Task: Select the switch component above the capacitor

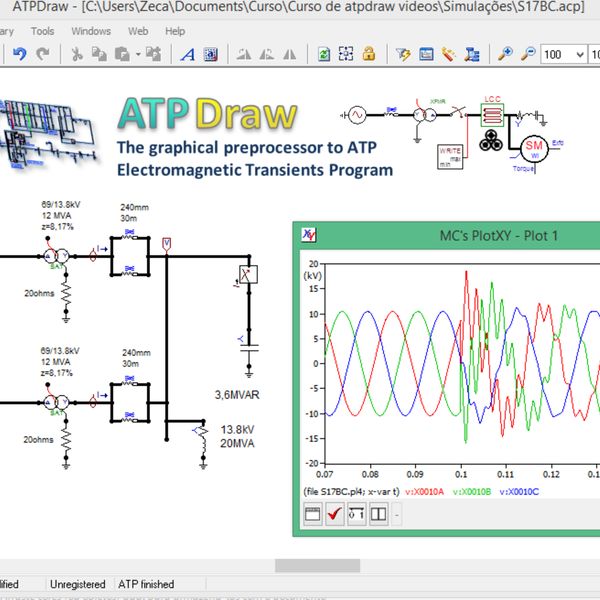Action: (248, 274)
